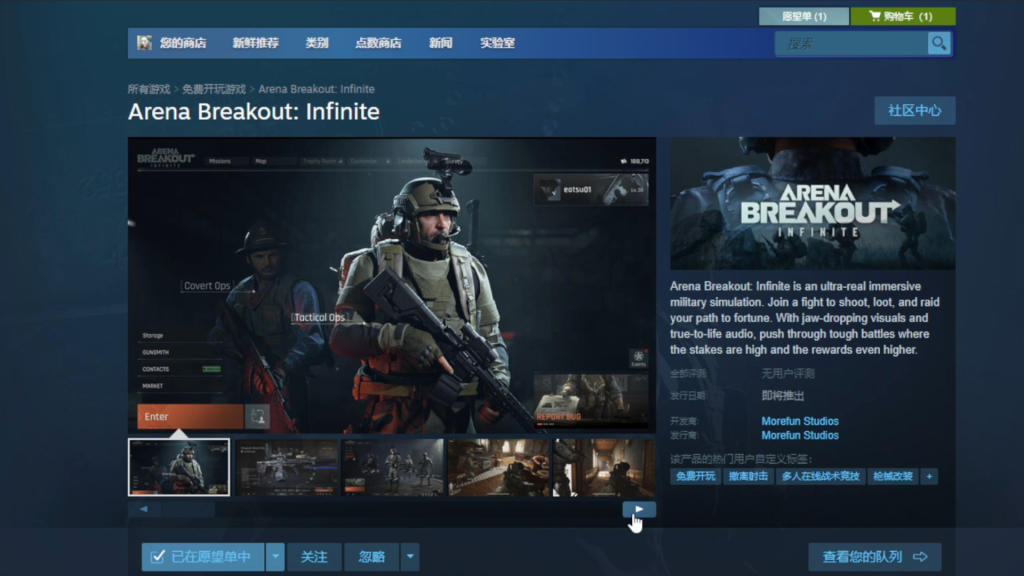1024x576 pixels.
Task: Open the 您的商店 menu
Action: pos(183,43)
